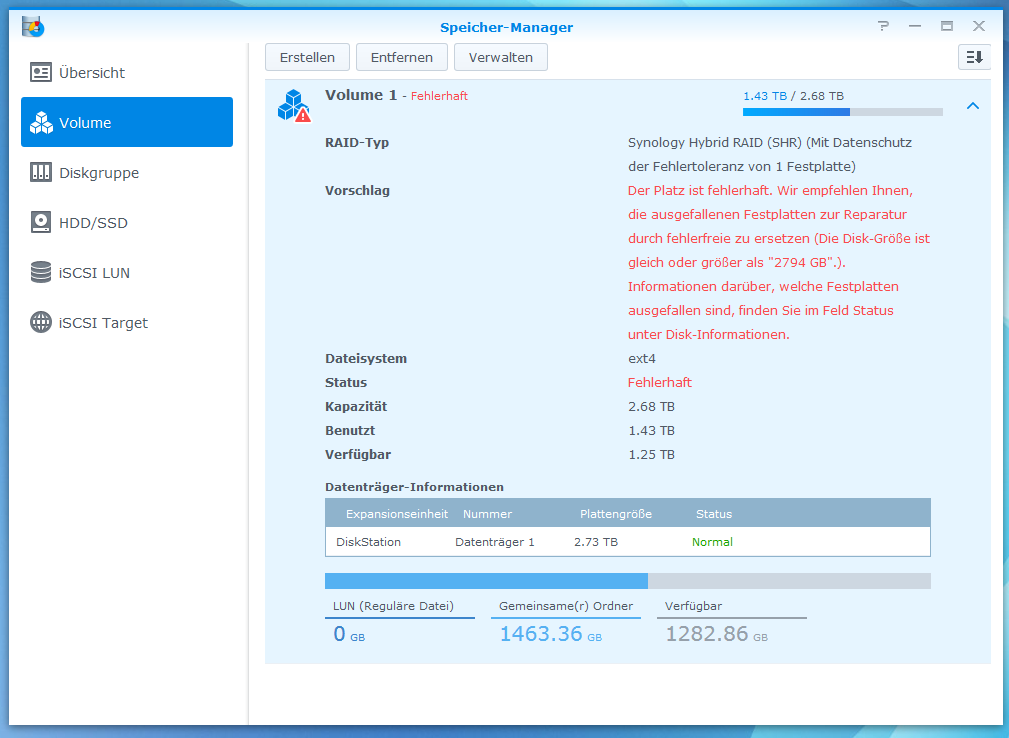
Task: Click the Speicher-Manager window title
Action: [506, 27]
